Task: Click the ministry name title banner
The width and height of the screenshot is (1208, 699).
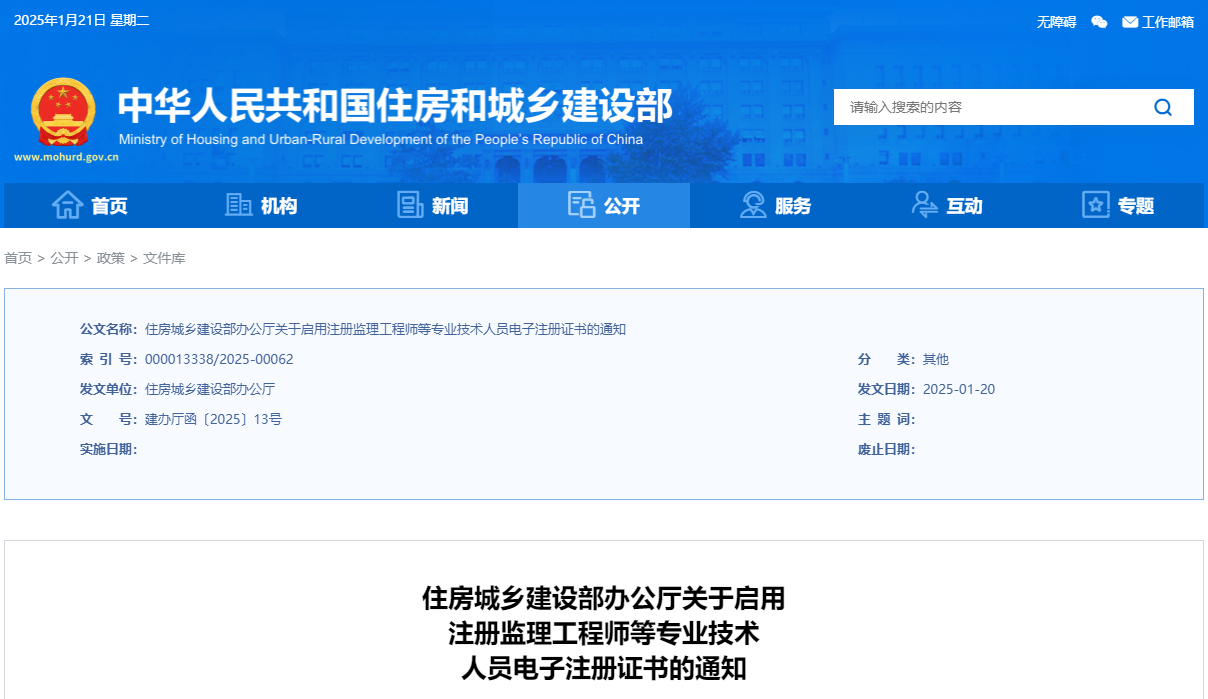Action: [395, 105]
